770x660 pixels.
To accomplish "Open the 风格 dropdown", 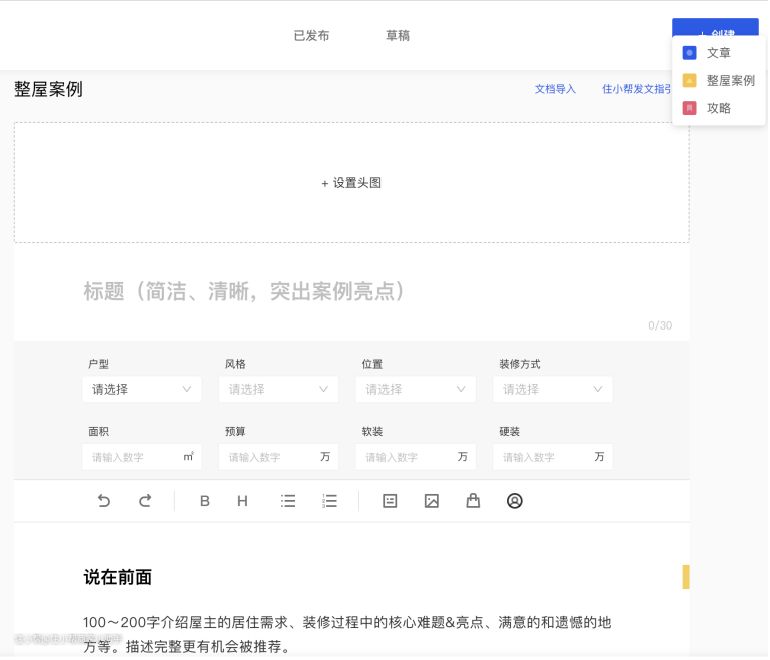I will tap(278, 390).
